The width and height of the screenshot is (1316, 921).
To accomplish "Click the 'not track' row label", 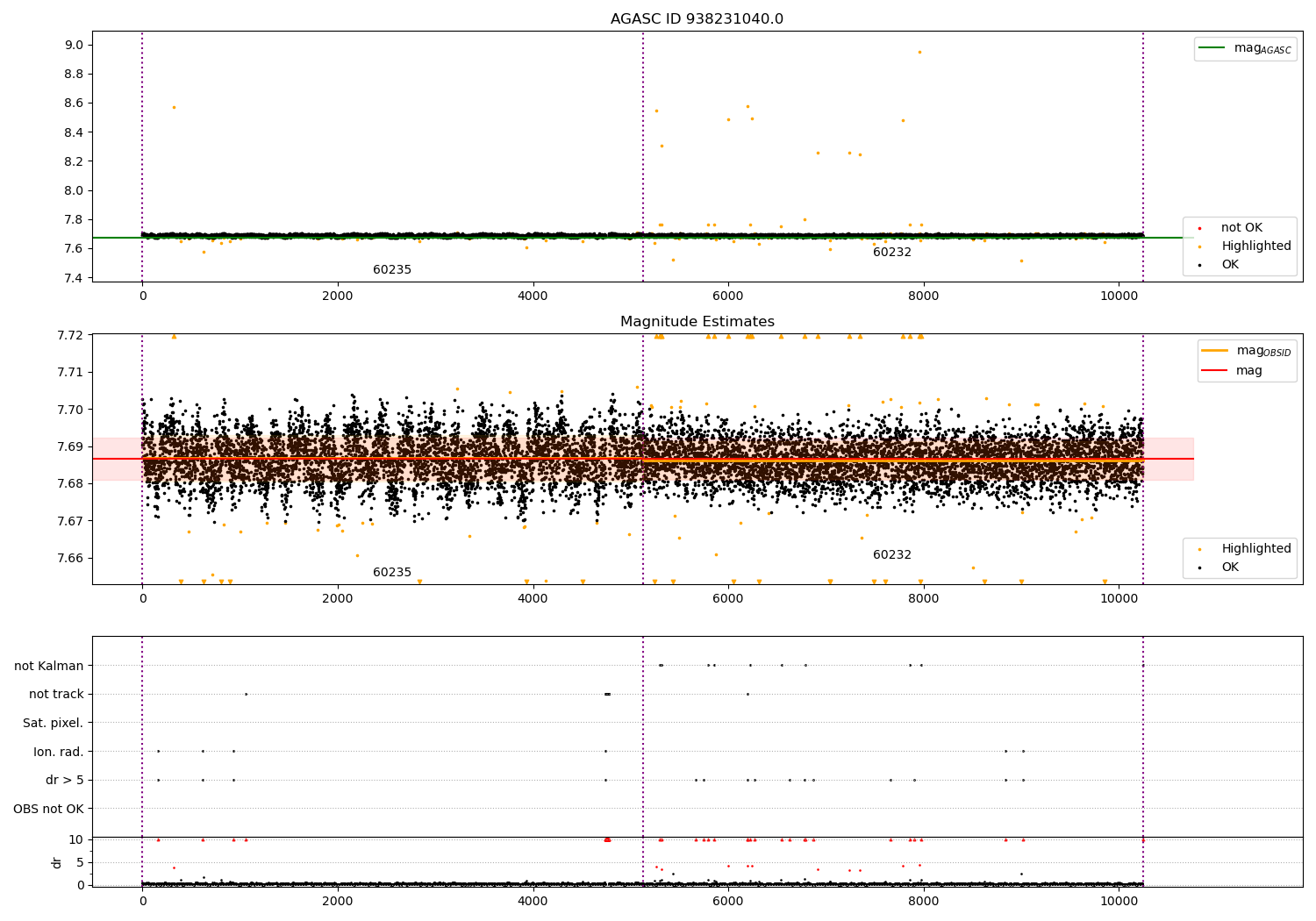I will [x=56, y=695].
